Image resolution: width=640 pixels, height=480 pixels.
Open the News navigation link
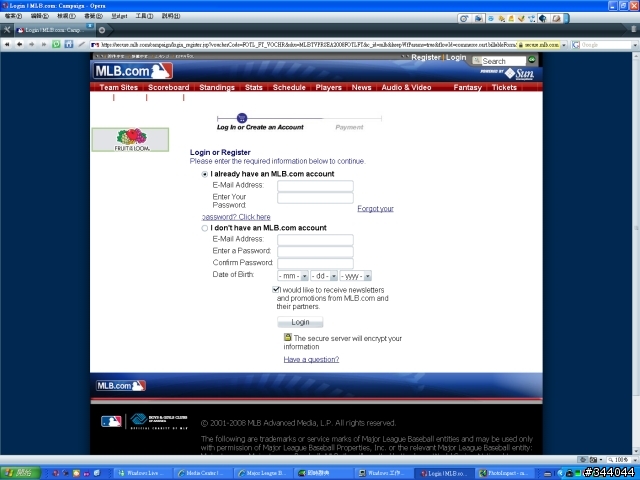pyautogui.click(x=361, y=87)
